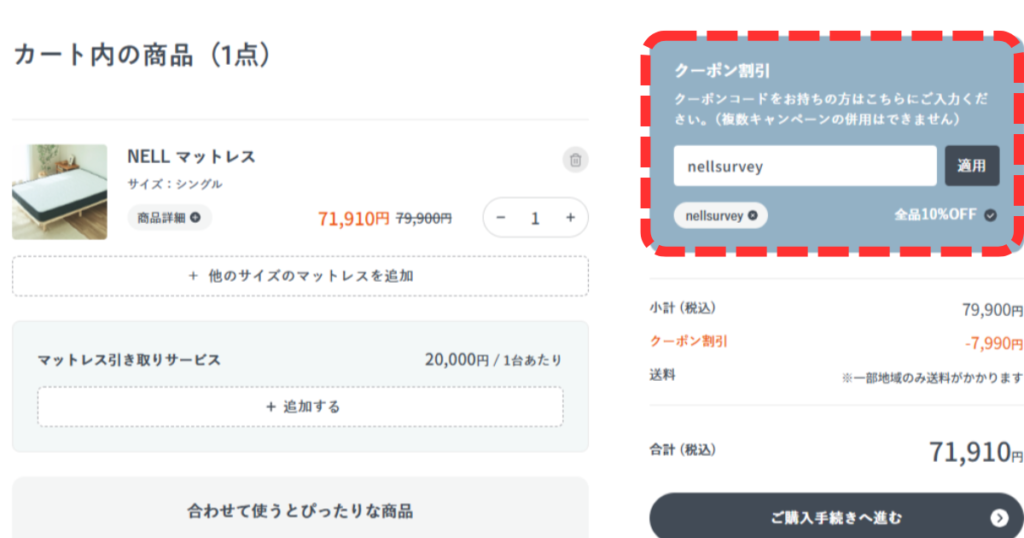Click 合わせて使うとぴったりな商品 section heading
This screenshot has height=538, width=1024.
point(300,511)
